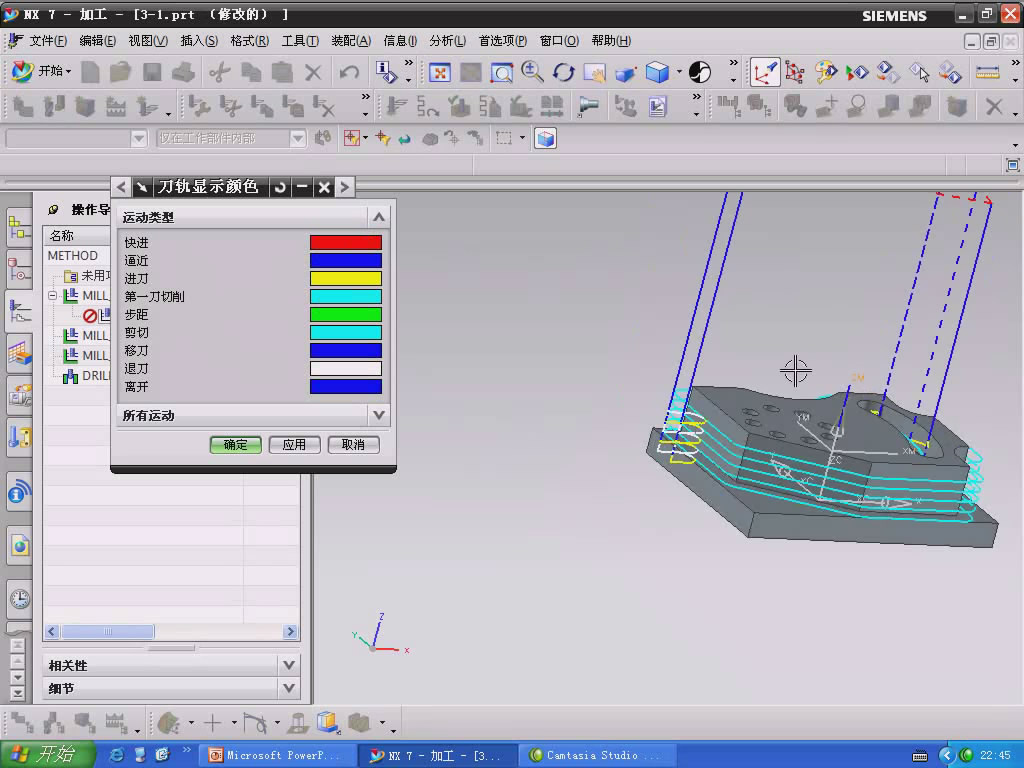This screenshot has height=768, width=1024.
Task: Change the 步距 green color swatch
Action: click(x=345, y=314)
